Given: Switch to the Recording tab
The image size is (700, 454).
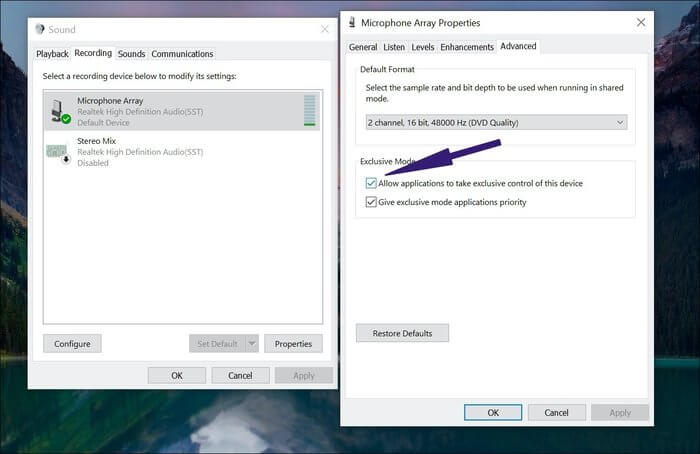Looking at the screenshot, I should tap(93, 53).
